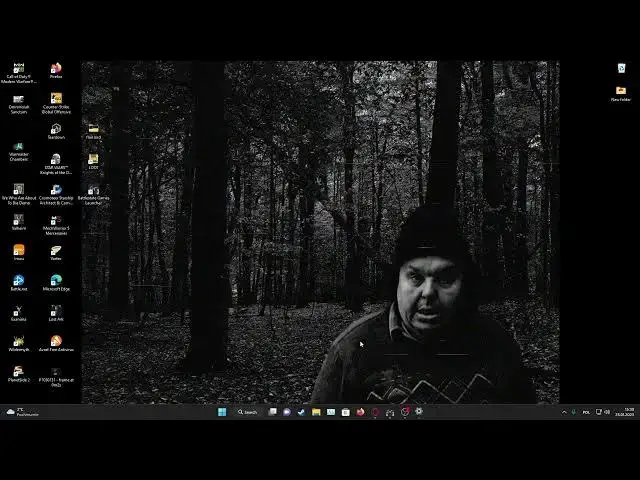Open the Microsoft Edge desktop shortcut

(x=56, y=283)
